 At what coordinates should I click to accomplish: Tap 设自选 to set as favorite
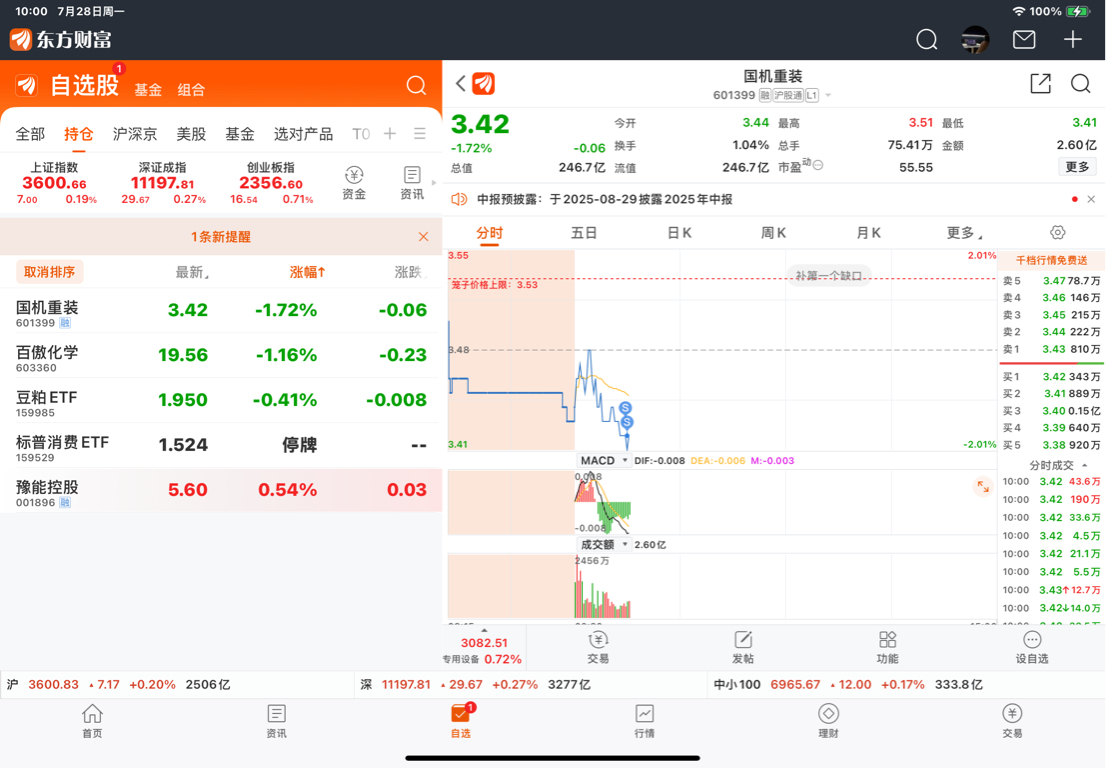(x=1032, y=647)
